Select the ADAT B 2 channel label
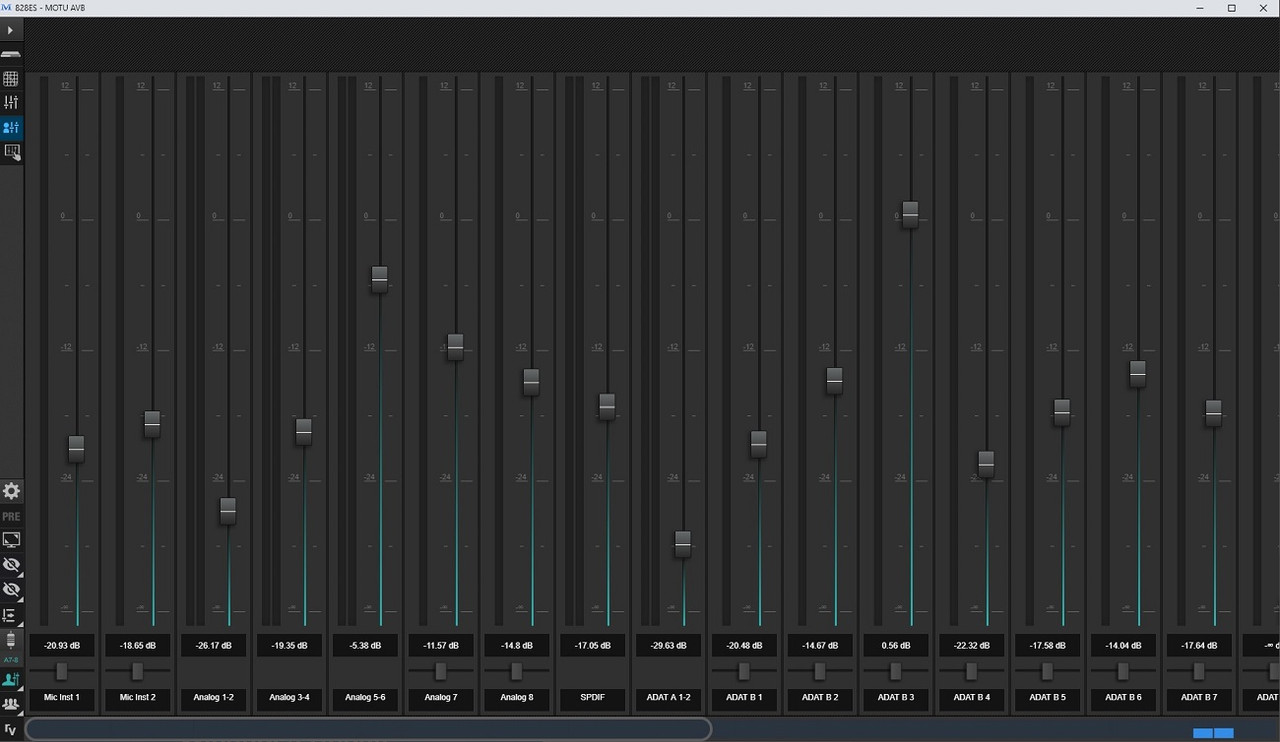The image size is (1280, 742). pos(820,698)
